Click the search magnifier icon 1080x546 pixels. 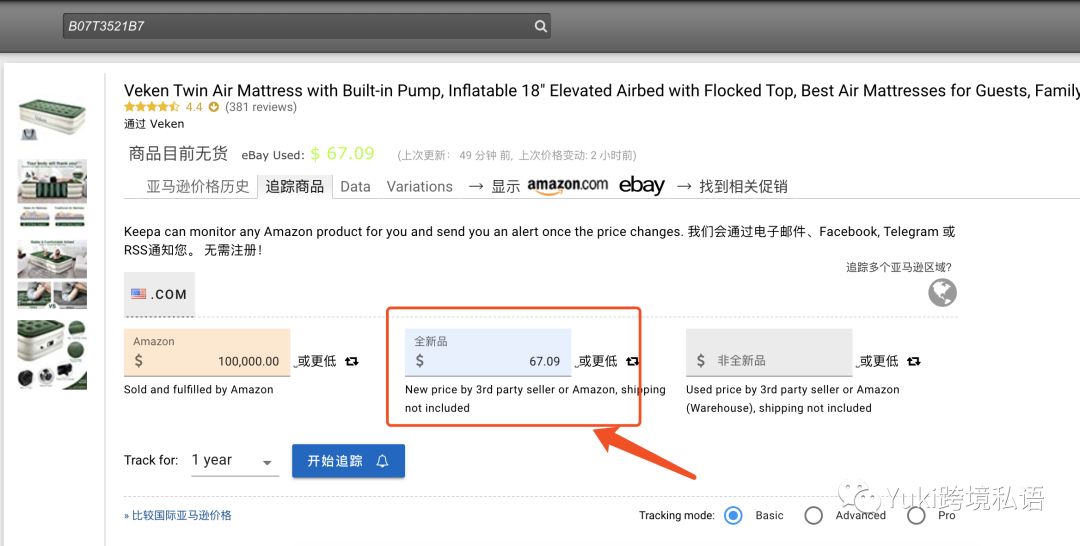coord(541,26)
